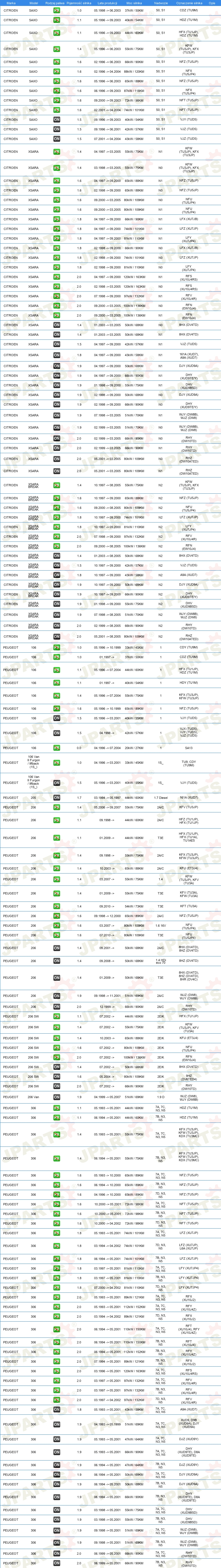Screen dimensions: 221x1568
Task: Click diesel ON icon in Citroen Xsara 161A row
Action: point(57,355)
